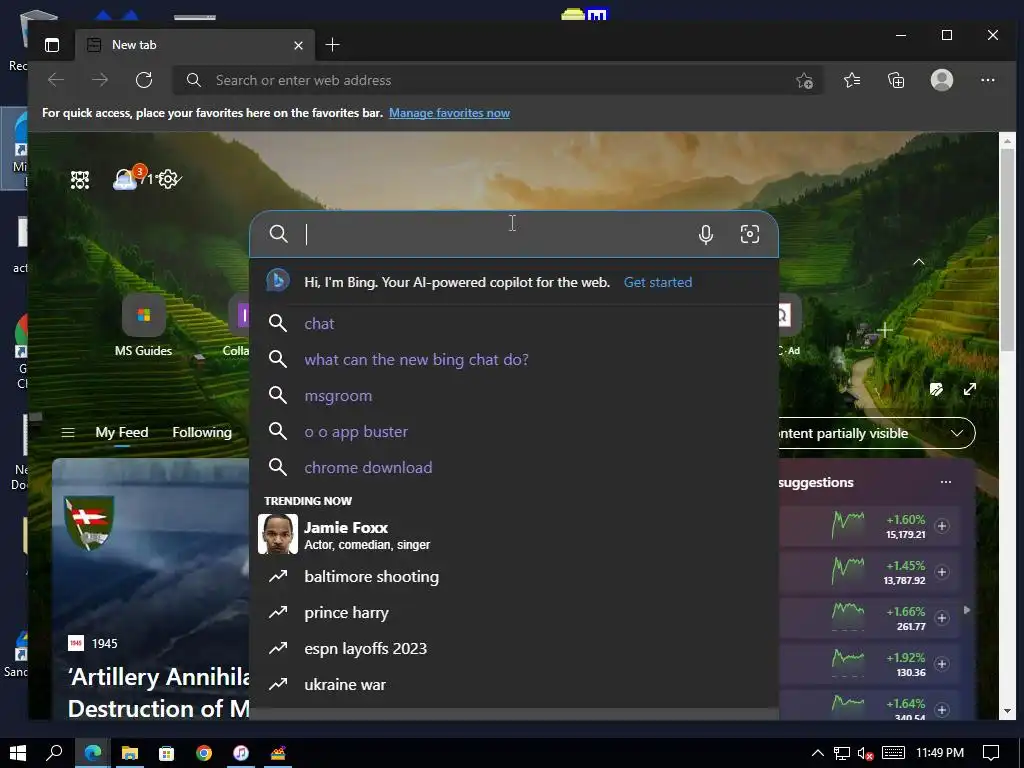Advance suggestions card with right arrow
Viewport: 1024px width, 768px height.
967,610
